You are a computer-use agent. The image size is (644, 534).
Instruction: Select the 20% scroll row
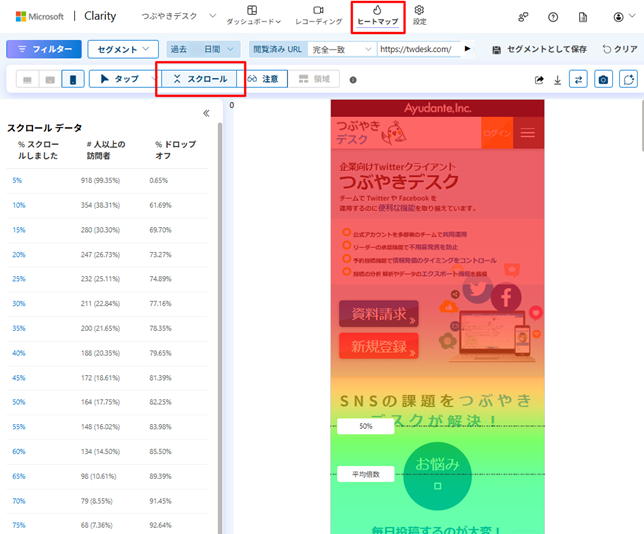coord(107,255)
